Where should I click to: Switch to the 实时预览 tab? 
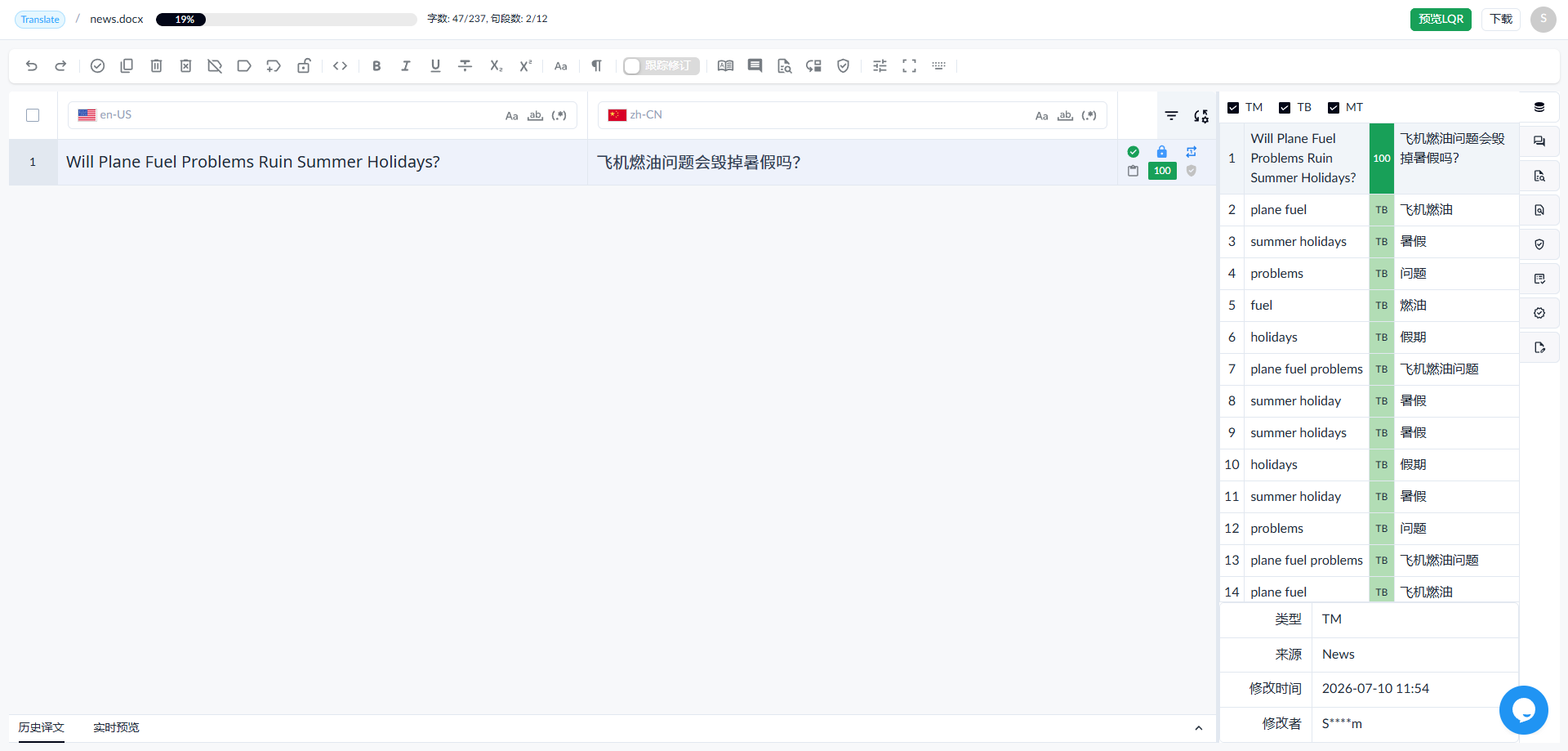(x=116, y=727)
